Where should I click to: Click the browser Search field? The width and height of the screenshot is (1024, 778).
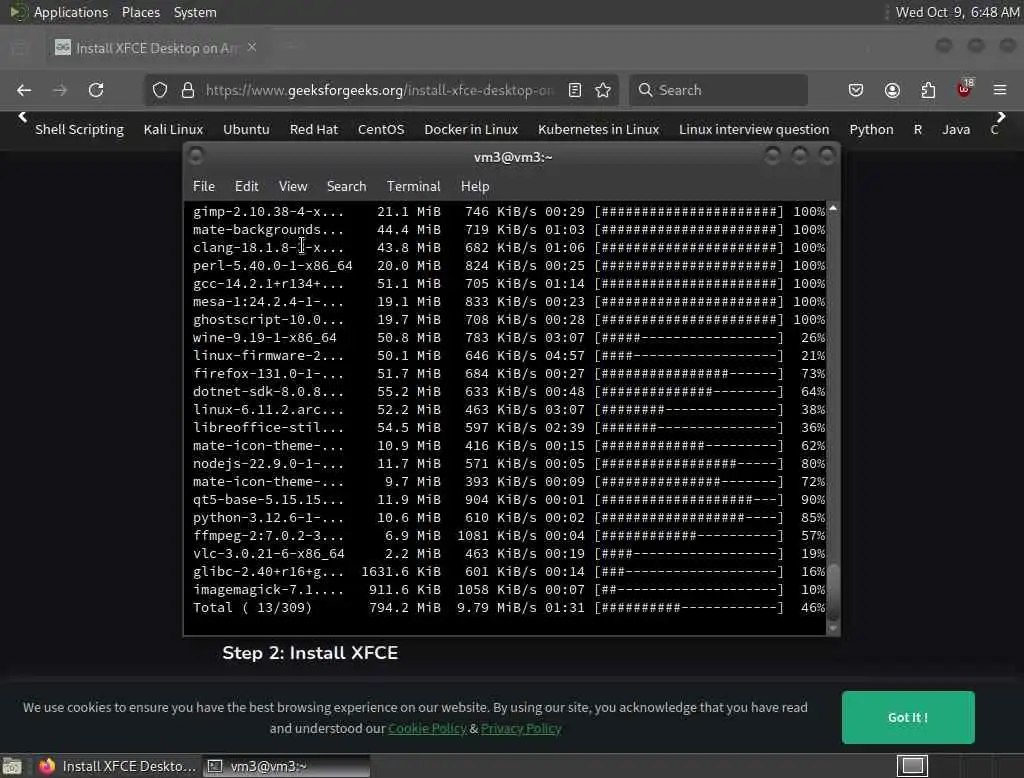click(718, 90)
